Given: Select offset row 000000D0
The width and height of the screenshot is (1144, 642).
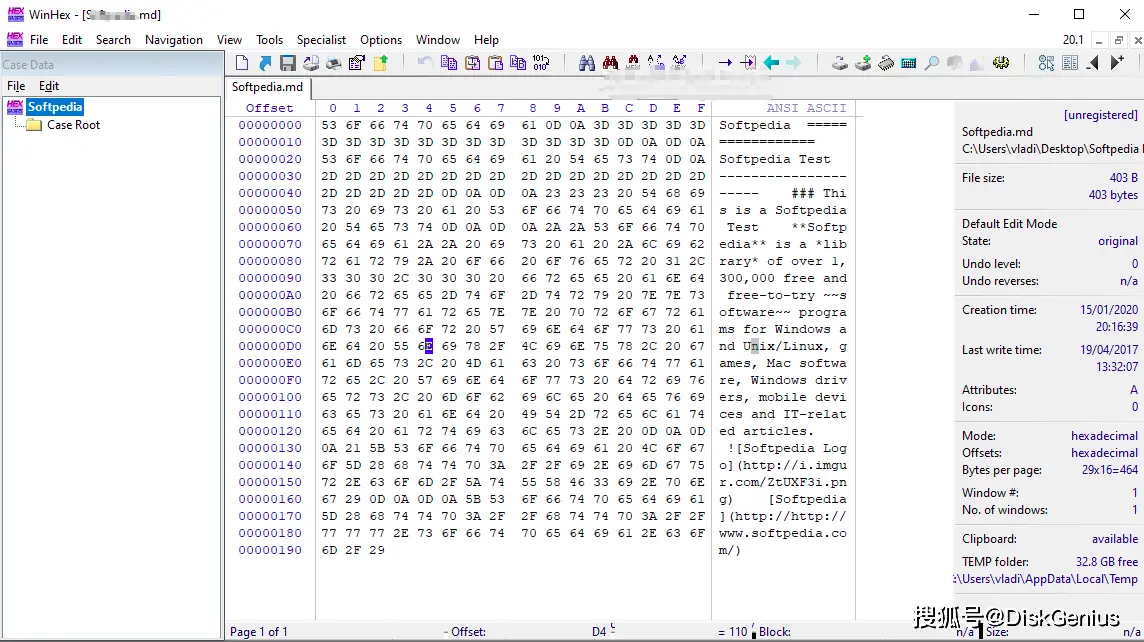Looking at the screenshot, I should pyautogui.click(x=269, y=347).
